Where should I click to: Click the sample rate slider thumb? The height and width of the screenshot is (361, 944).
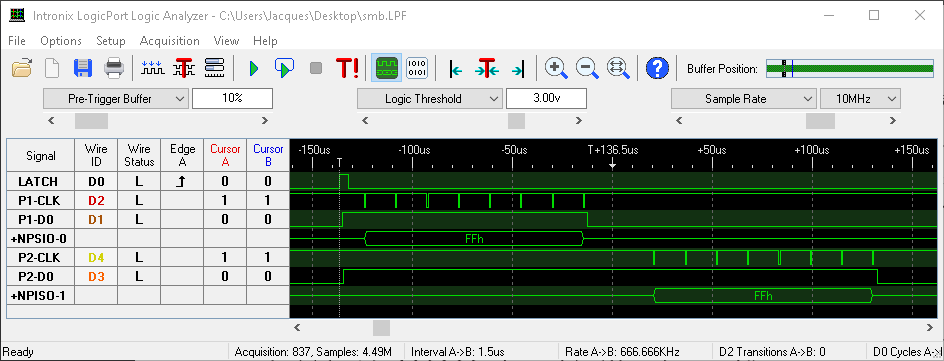[x=821, y=121]
